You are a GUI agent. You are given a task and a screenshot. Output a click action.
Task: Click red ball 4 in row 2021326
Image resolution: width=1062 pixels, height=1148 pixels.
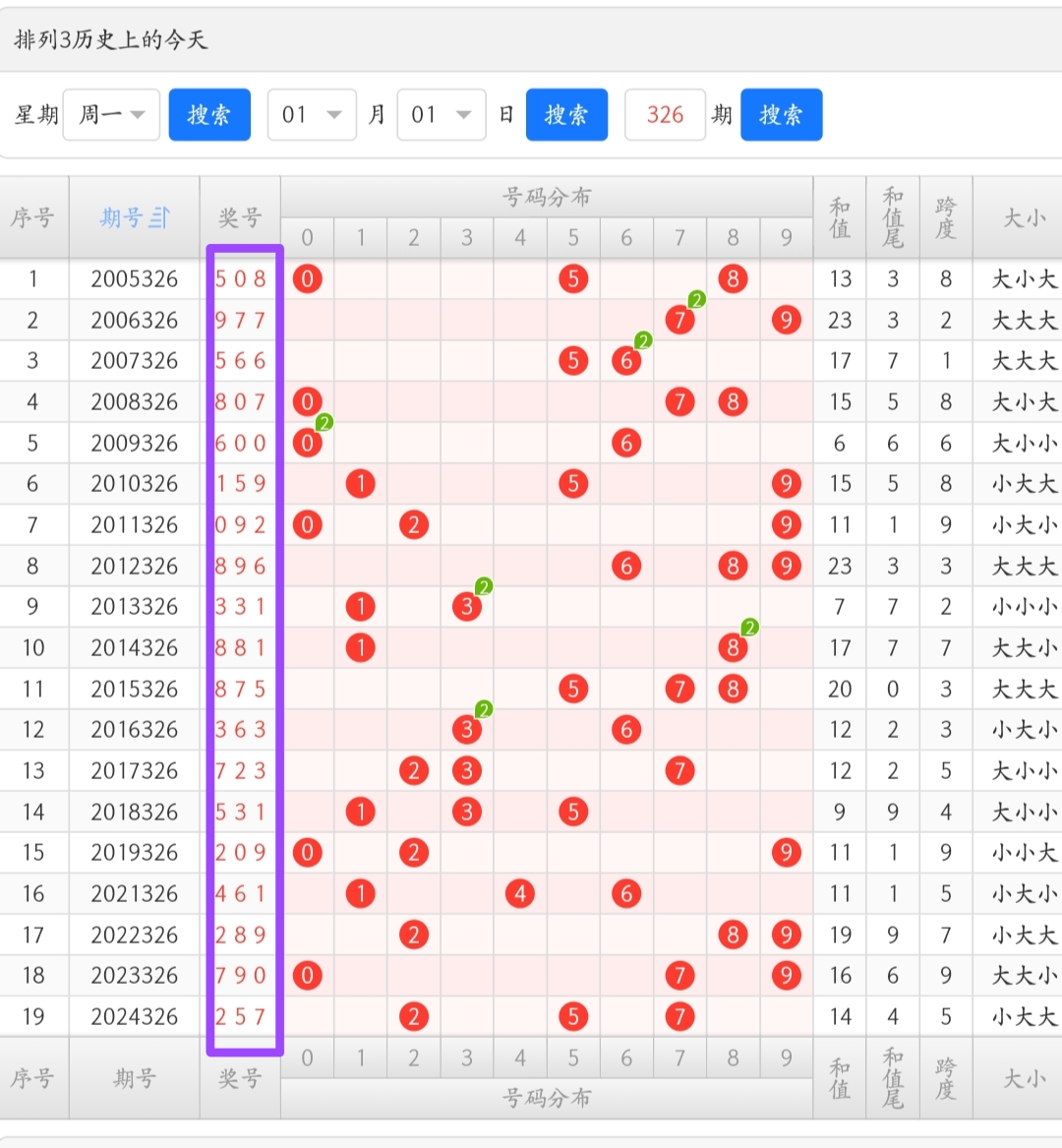[x=520, y=893]
